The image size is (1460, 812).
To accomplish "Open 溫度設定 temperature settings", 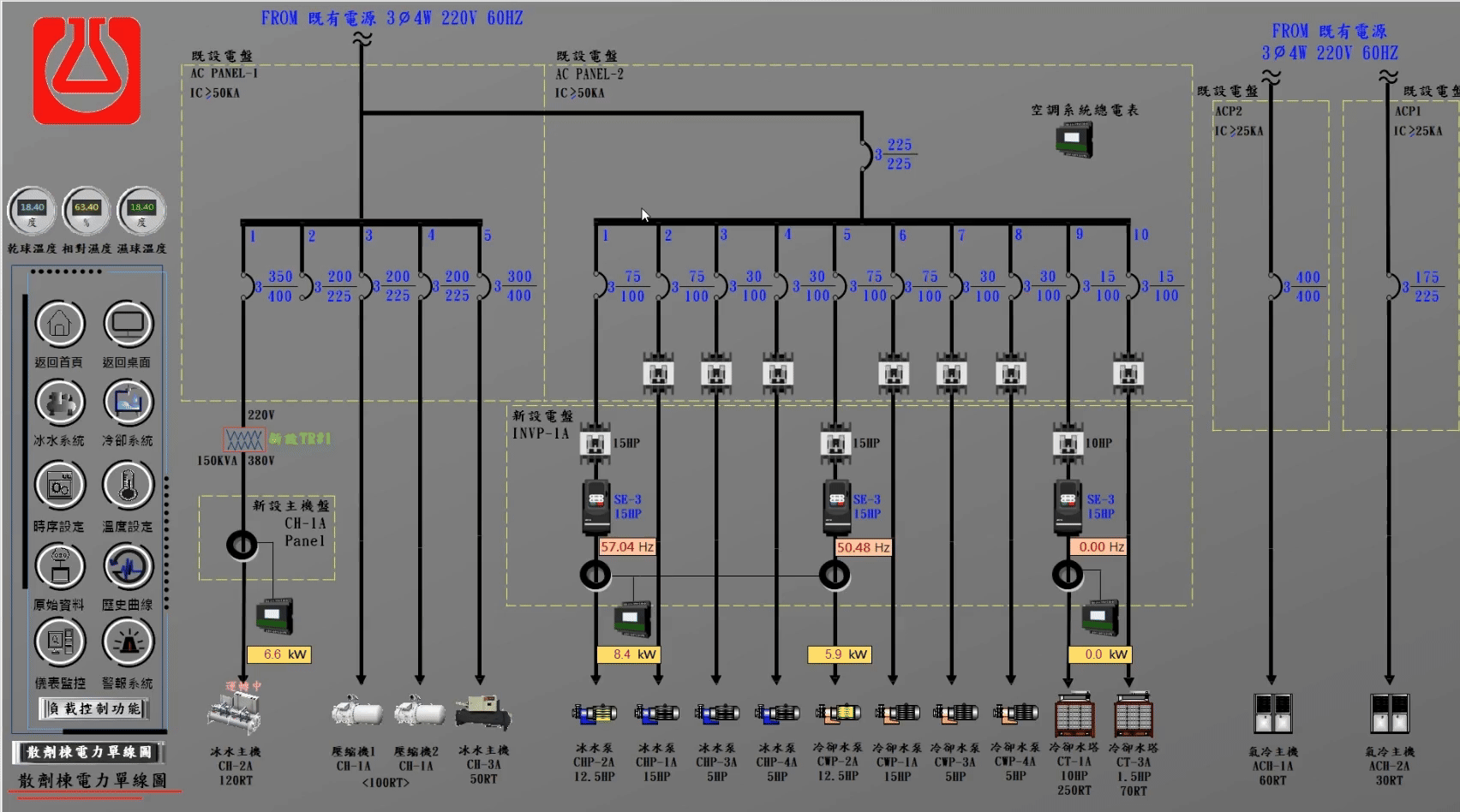I will [x=128, y=486].
